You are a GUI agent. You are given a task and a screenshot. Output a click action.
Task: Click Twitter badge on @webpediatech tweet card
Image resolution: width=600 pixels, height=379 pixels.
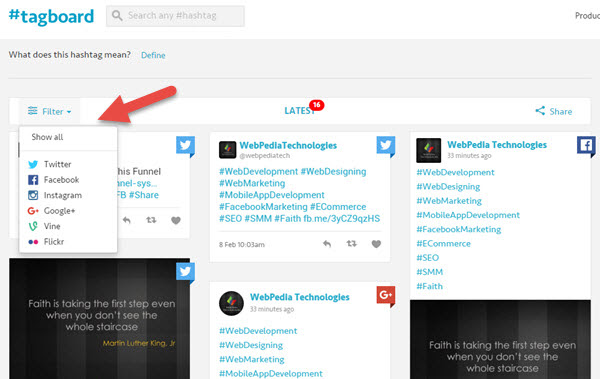[386, 146]
